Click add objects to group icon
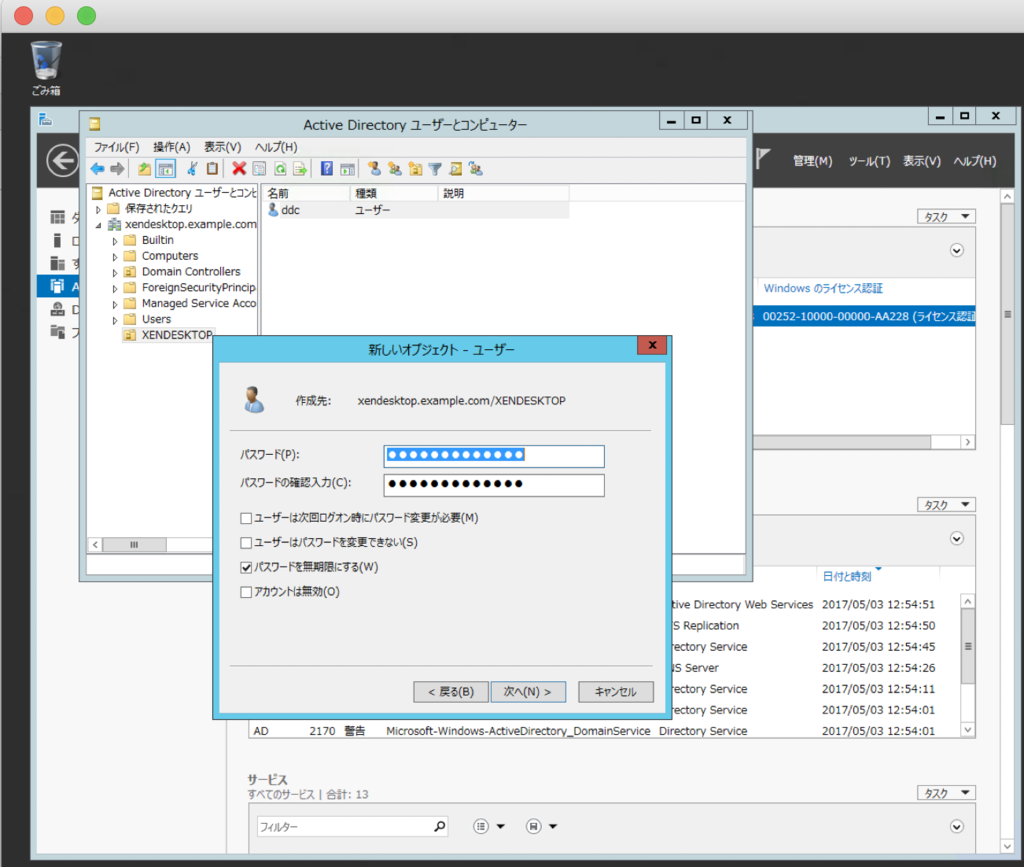The width and height of the screenshot is (1024, 867). point(475,169)
